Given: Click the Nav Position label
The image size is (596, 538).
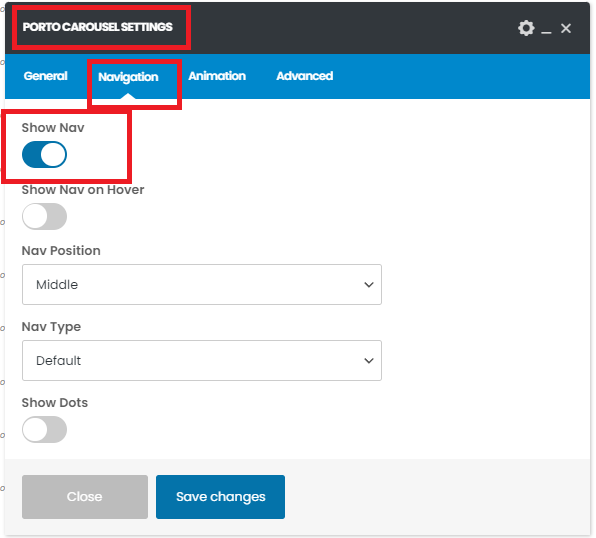Looking at the screenshot, I should pyautogui.click(x=61, y=251).
